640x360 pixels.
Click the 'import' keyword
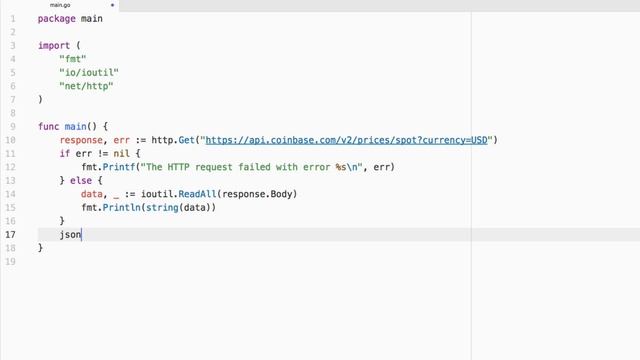[54, 46]
